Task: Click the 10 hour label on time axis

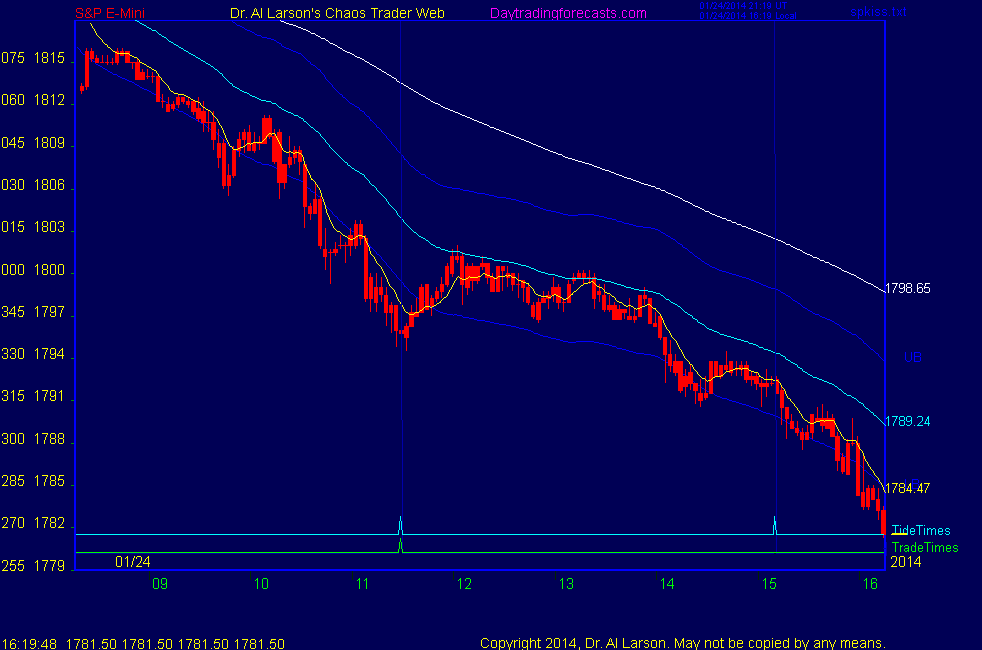Action: (x=261, y=584)
